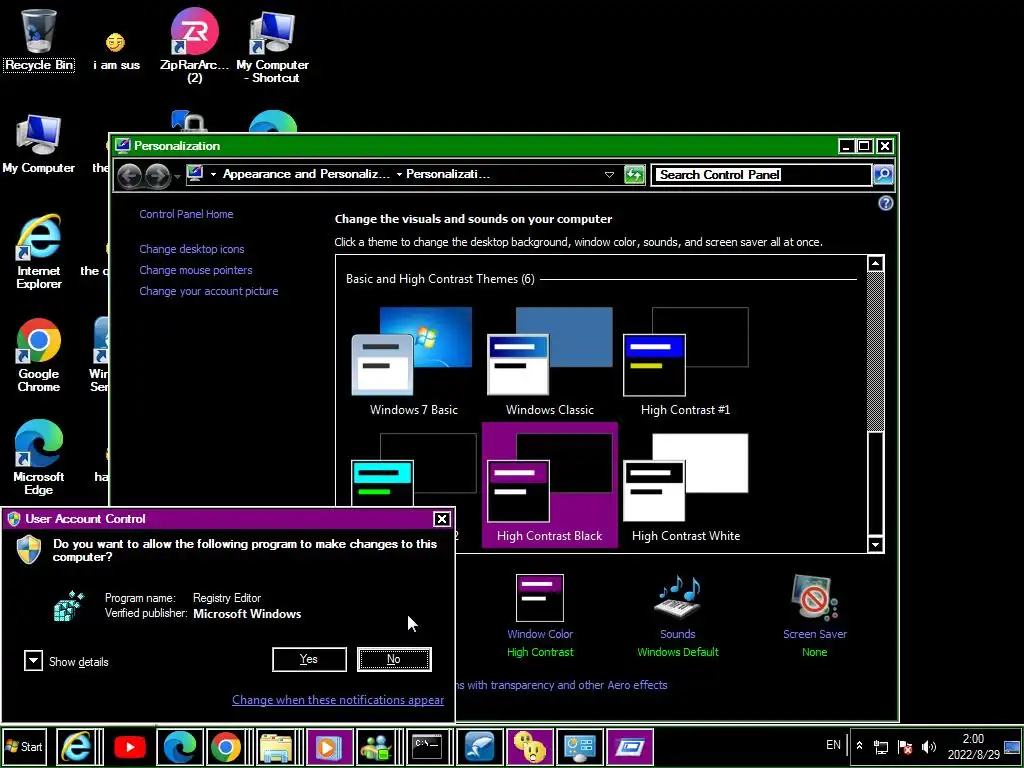Expand the Appearance and Personalization breadcrumb arrow

pyautogui.click(x=399, y=174)
